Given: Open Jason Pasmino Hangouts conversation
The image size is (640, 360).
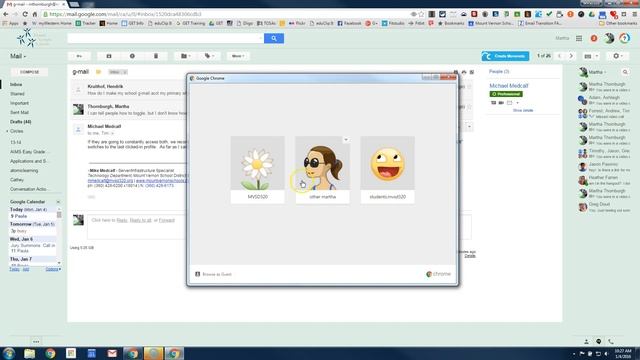Looking at the screenshot, I should 604,167.
